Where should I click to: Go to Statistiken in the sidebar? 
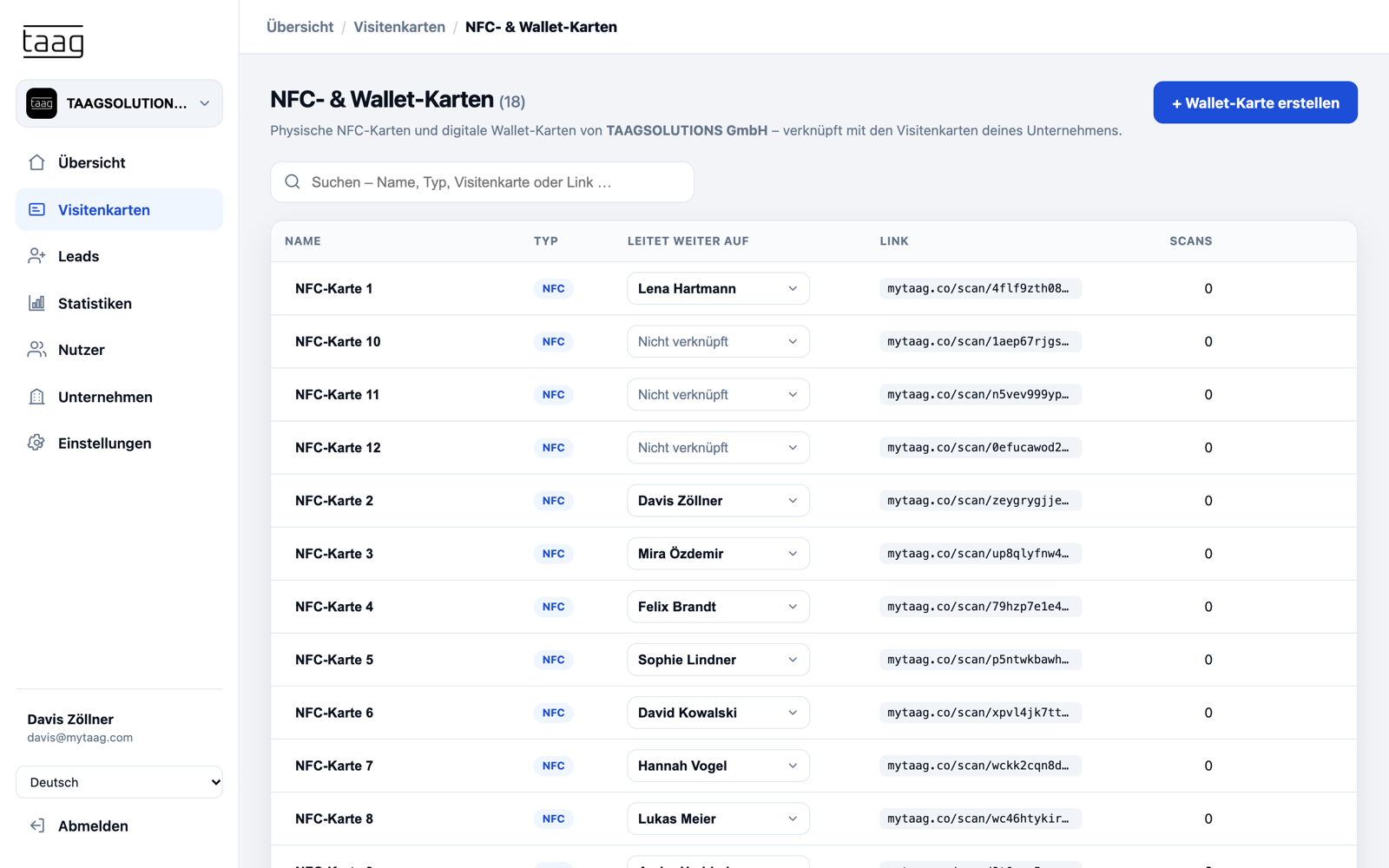119,303
